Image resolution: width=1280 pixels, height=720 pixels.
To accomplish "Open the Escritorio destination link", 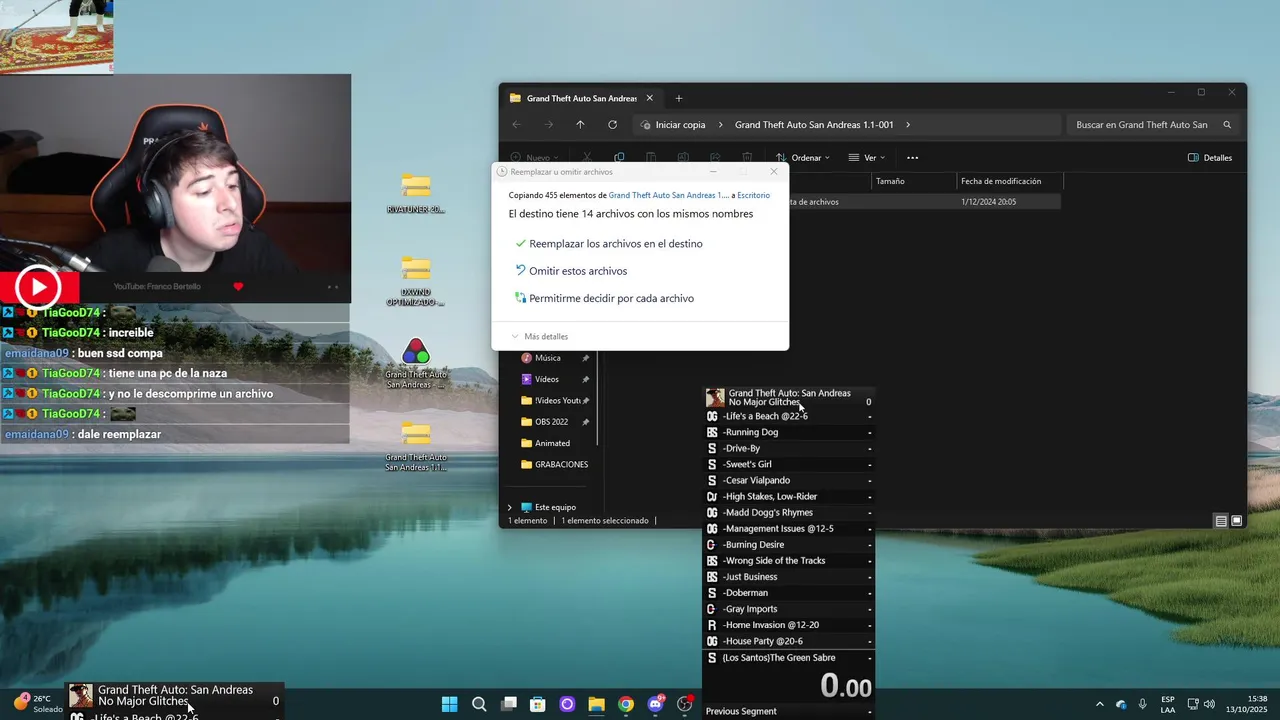I will click(754, 196).
